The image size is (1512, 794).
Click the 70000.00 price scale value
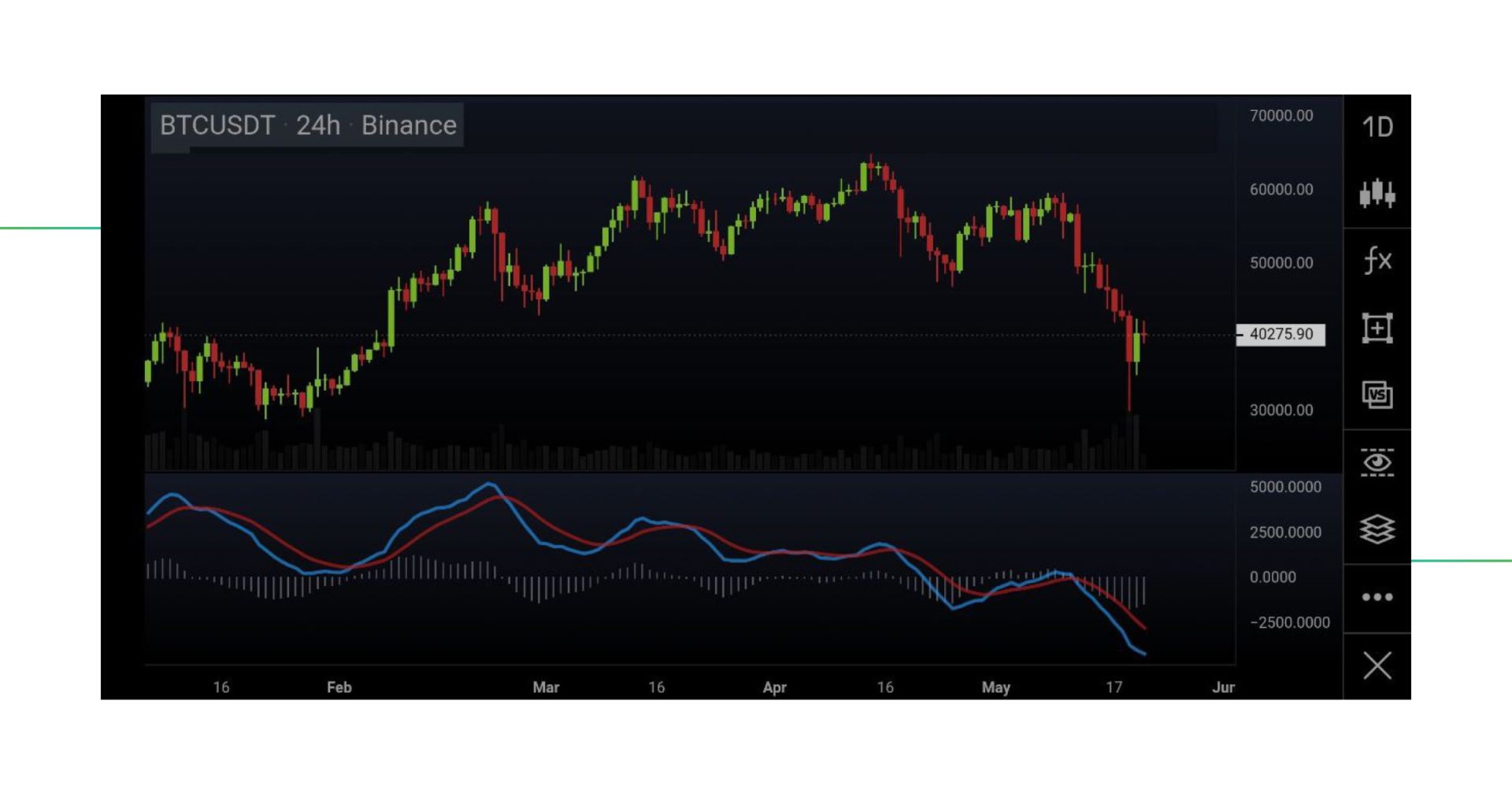1280,116
